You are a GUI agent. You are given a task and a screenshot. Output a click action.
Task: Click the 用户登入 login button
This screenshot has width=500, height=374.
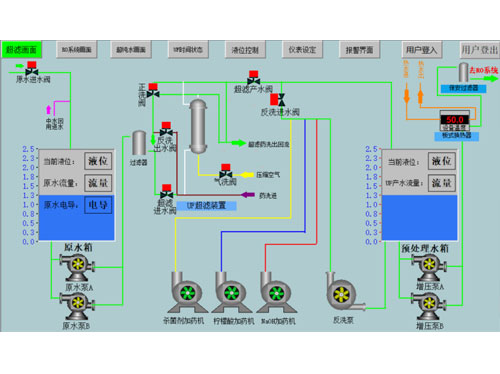[x=422, y=50]
